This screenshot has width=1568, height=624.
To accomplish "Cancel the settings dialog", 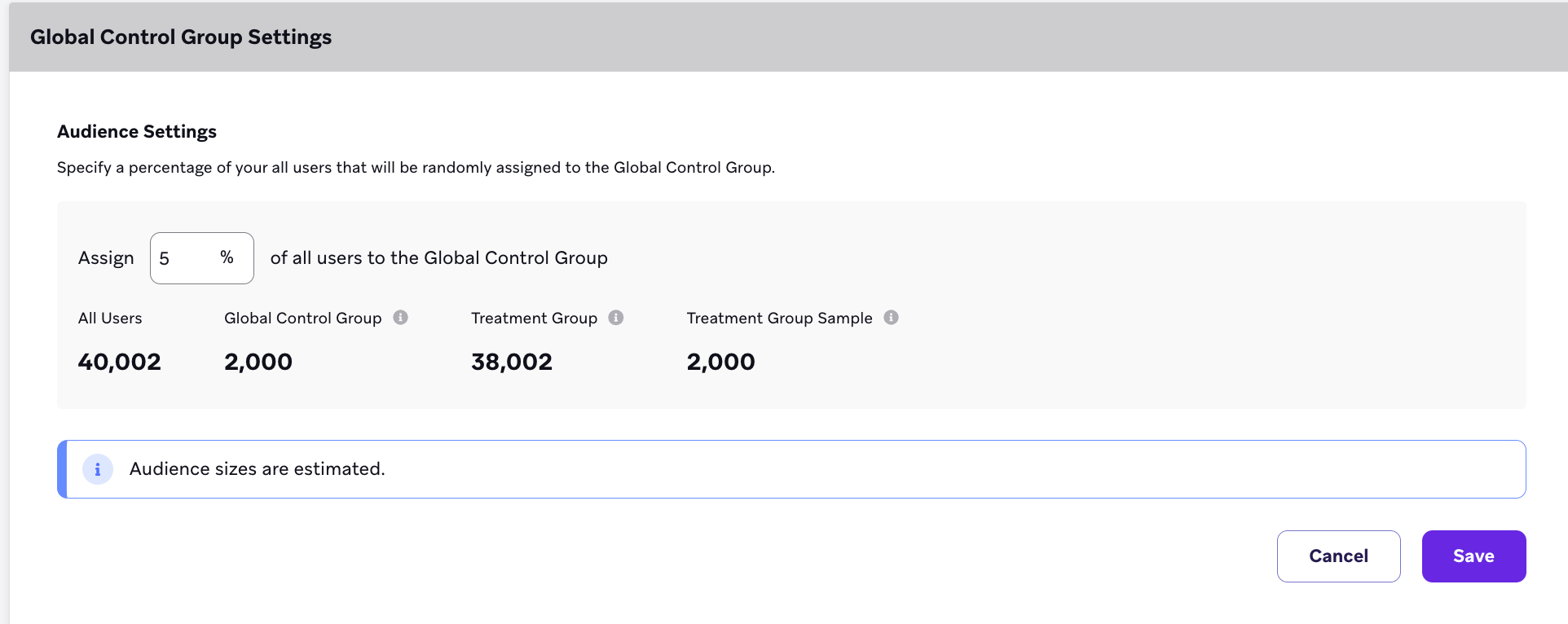I will [1338, 556].
